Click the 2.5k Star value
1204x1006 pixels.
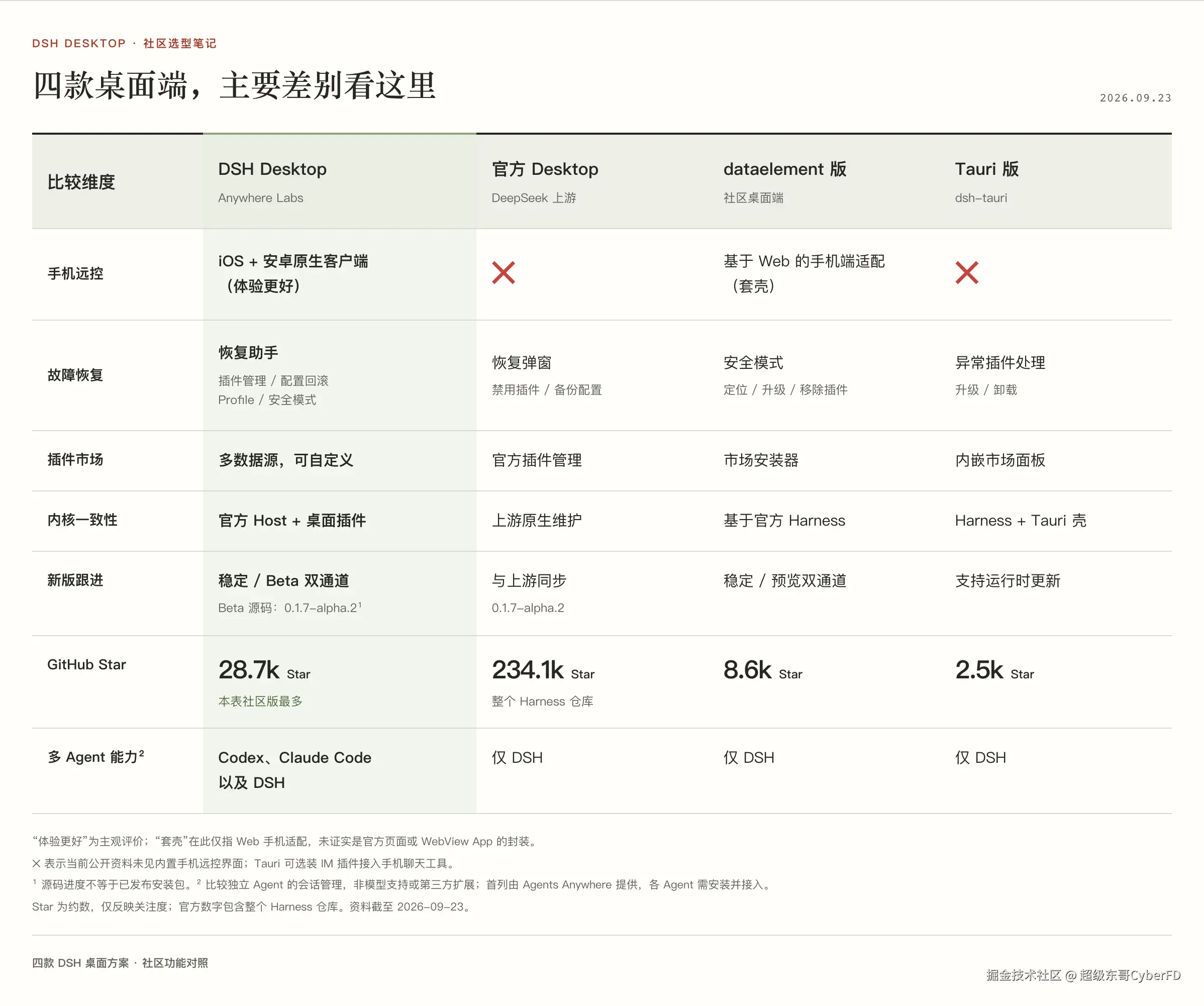coord(994,670)
